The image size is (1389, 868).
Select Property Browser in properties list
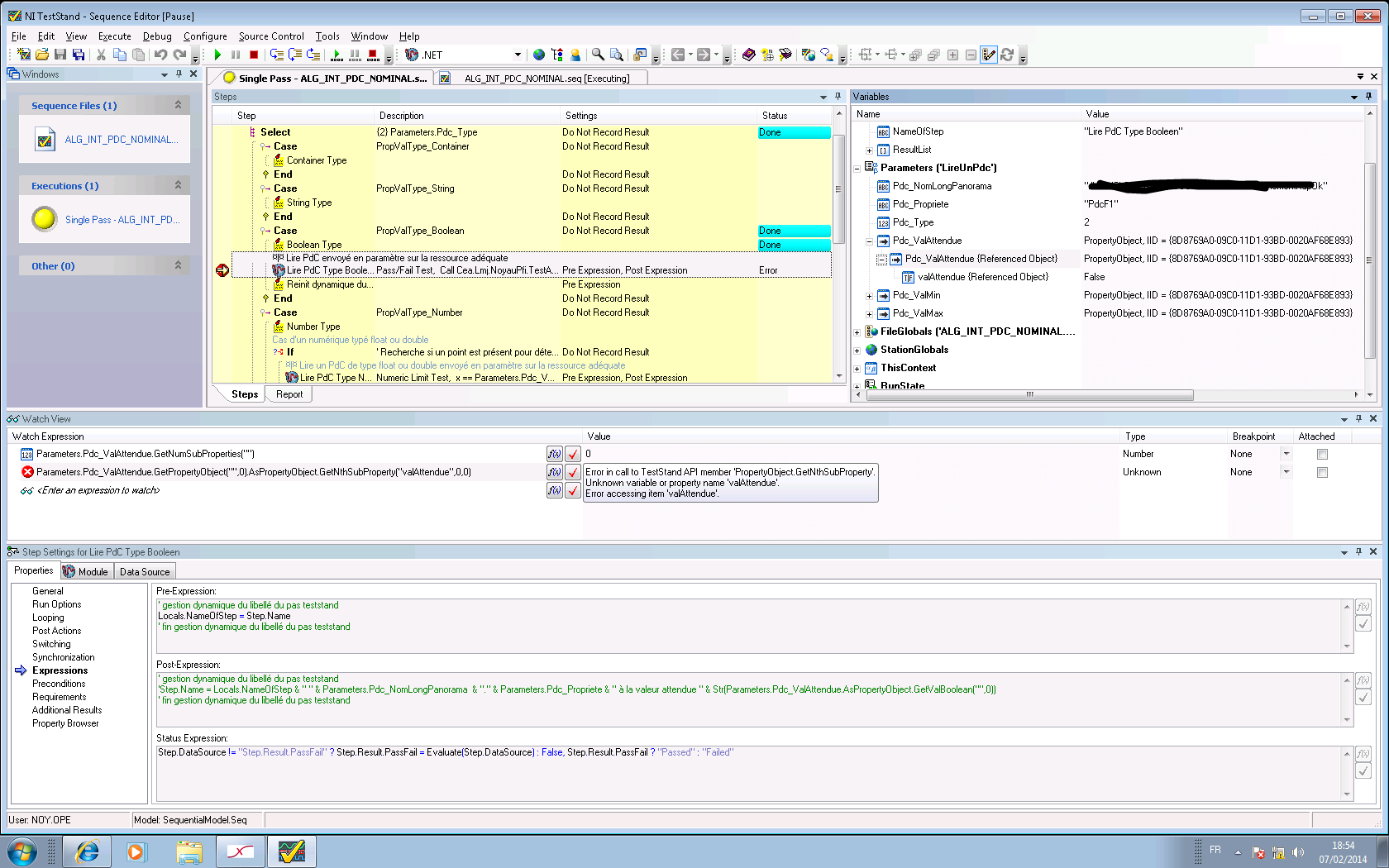coord(65,723)
